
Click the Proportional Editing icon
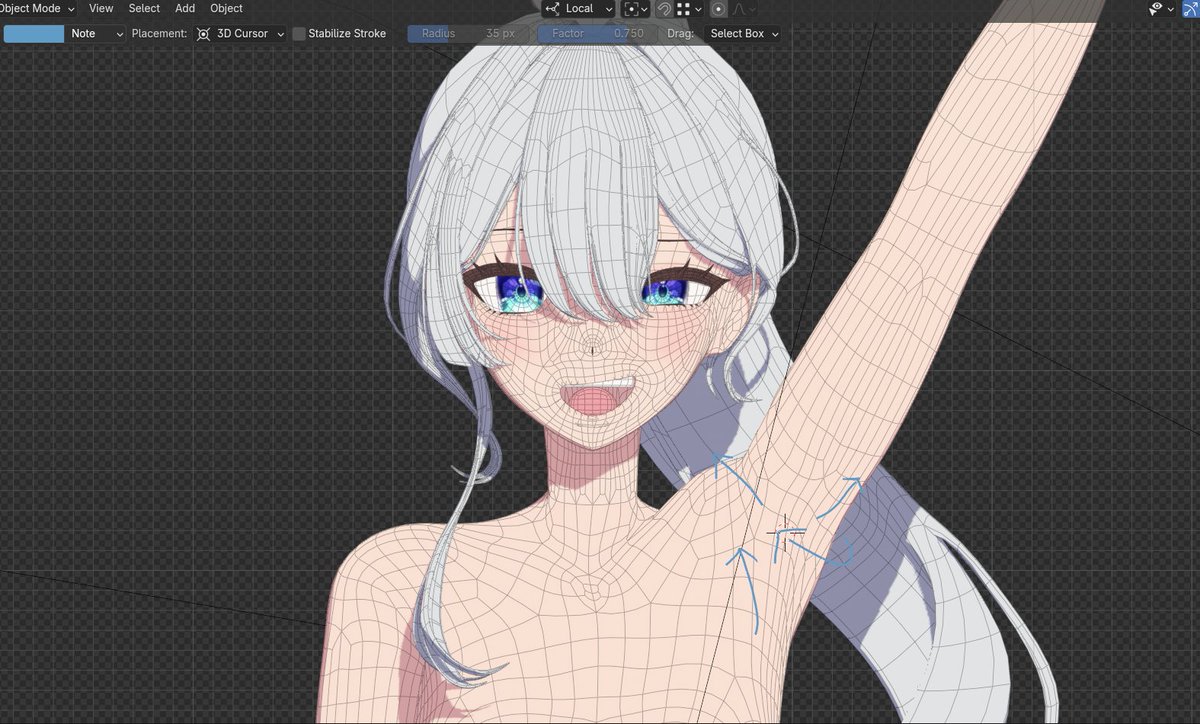click(x=718, y=8)
